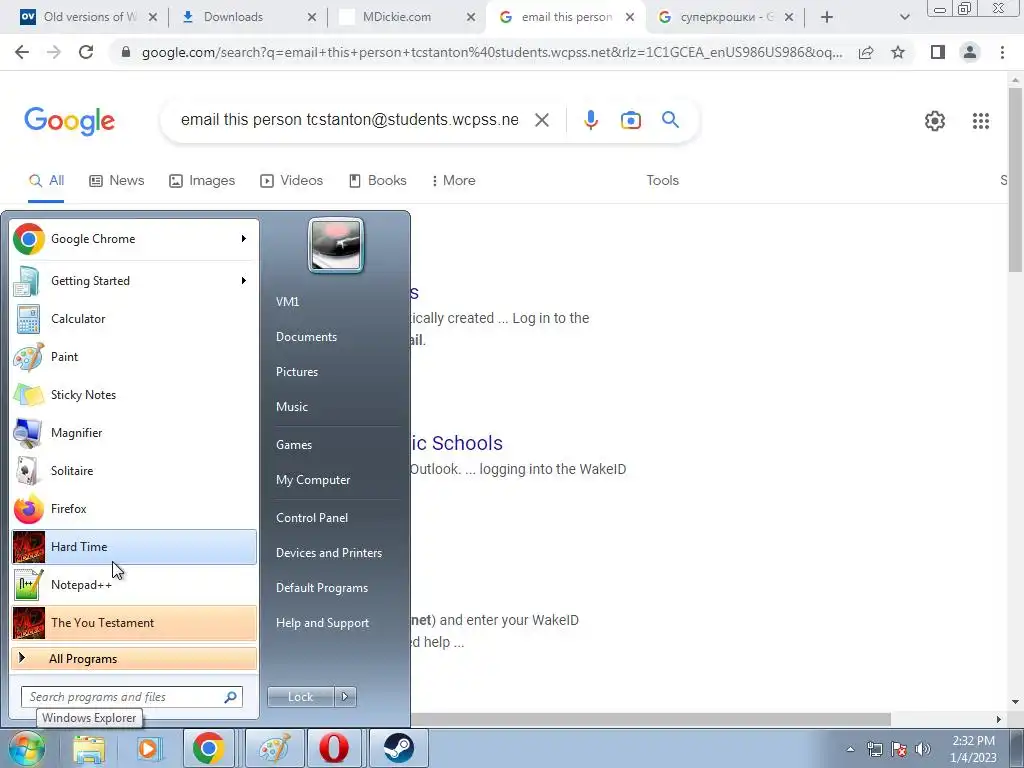Click the Firefox icon in Start menu
The width and height of the screenshot is (1024, 768).
28,509
